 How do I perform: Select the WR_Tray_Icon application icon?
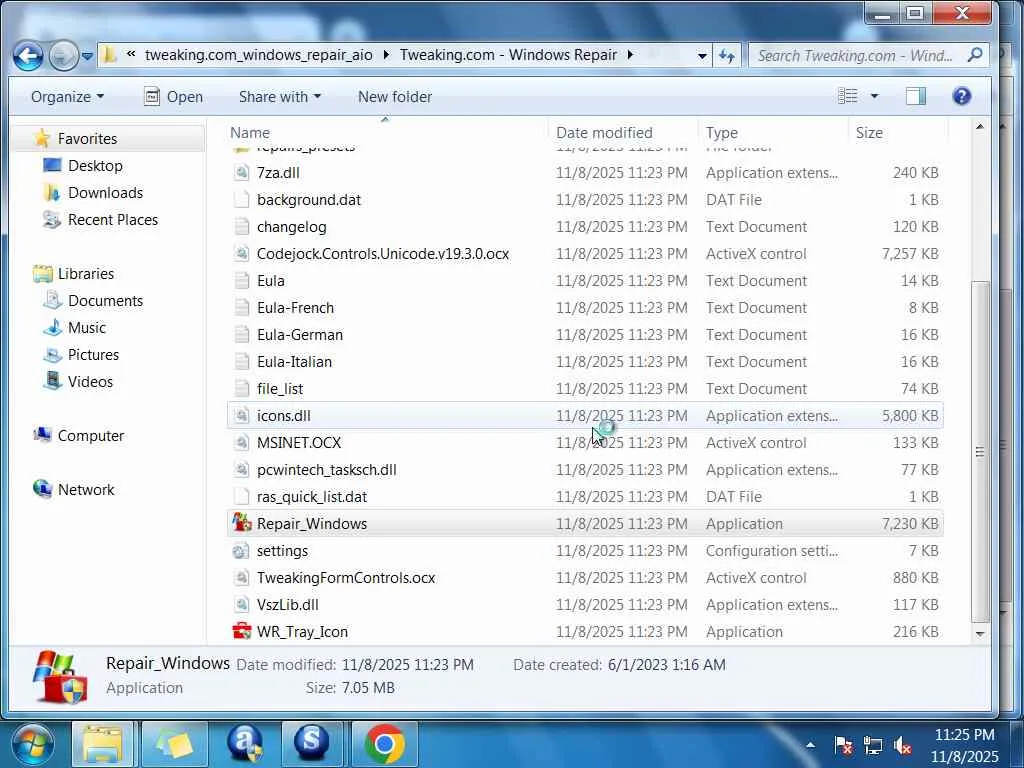click(242, 632)
